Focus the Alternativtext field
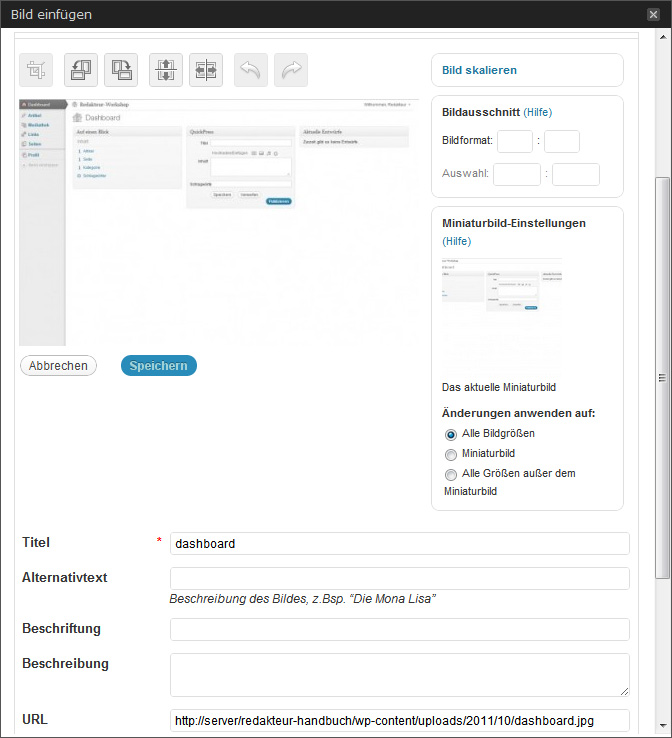This screenshot has width=672, height=738. coord(399,578)
